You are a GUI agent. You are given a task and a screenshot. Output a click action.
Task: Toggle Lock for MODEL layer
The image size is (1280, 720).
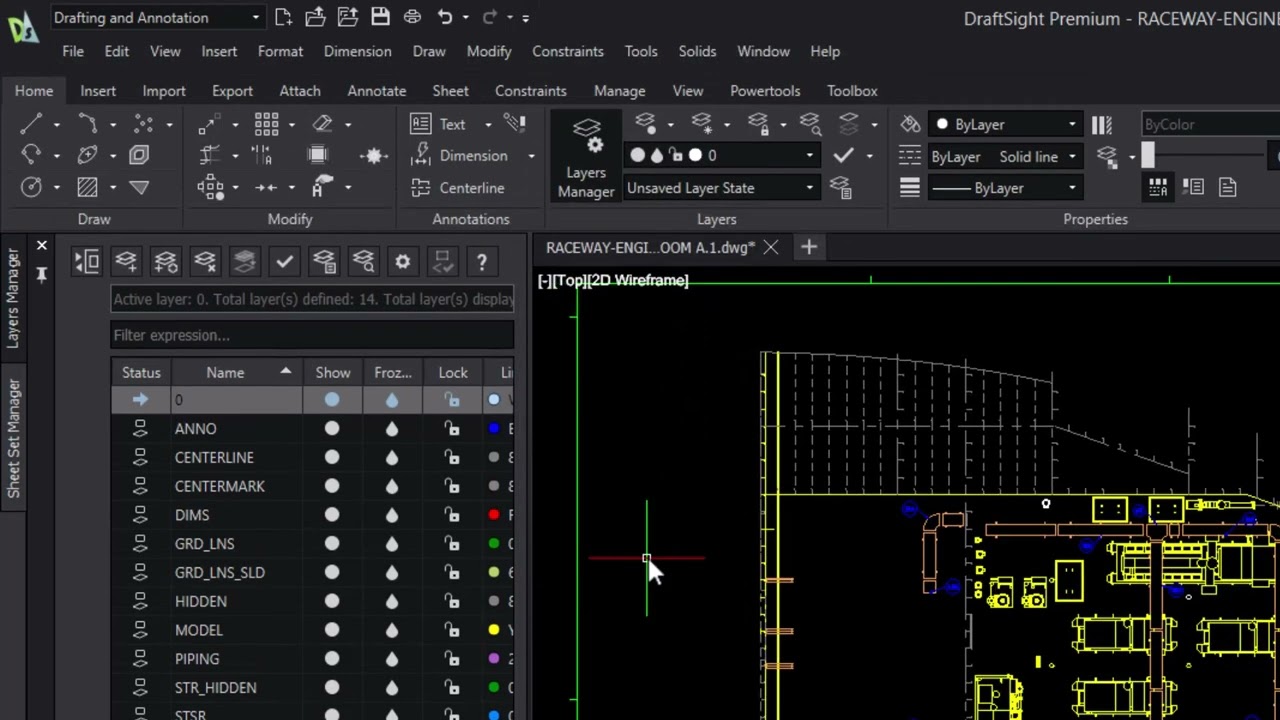452,630
